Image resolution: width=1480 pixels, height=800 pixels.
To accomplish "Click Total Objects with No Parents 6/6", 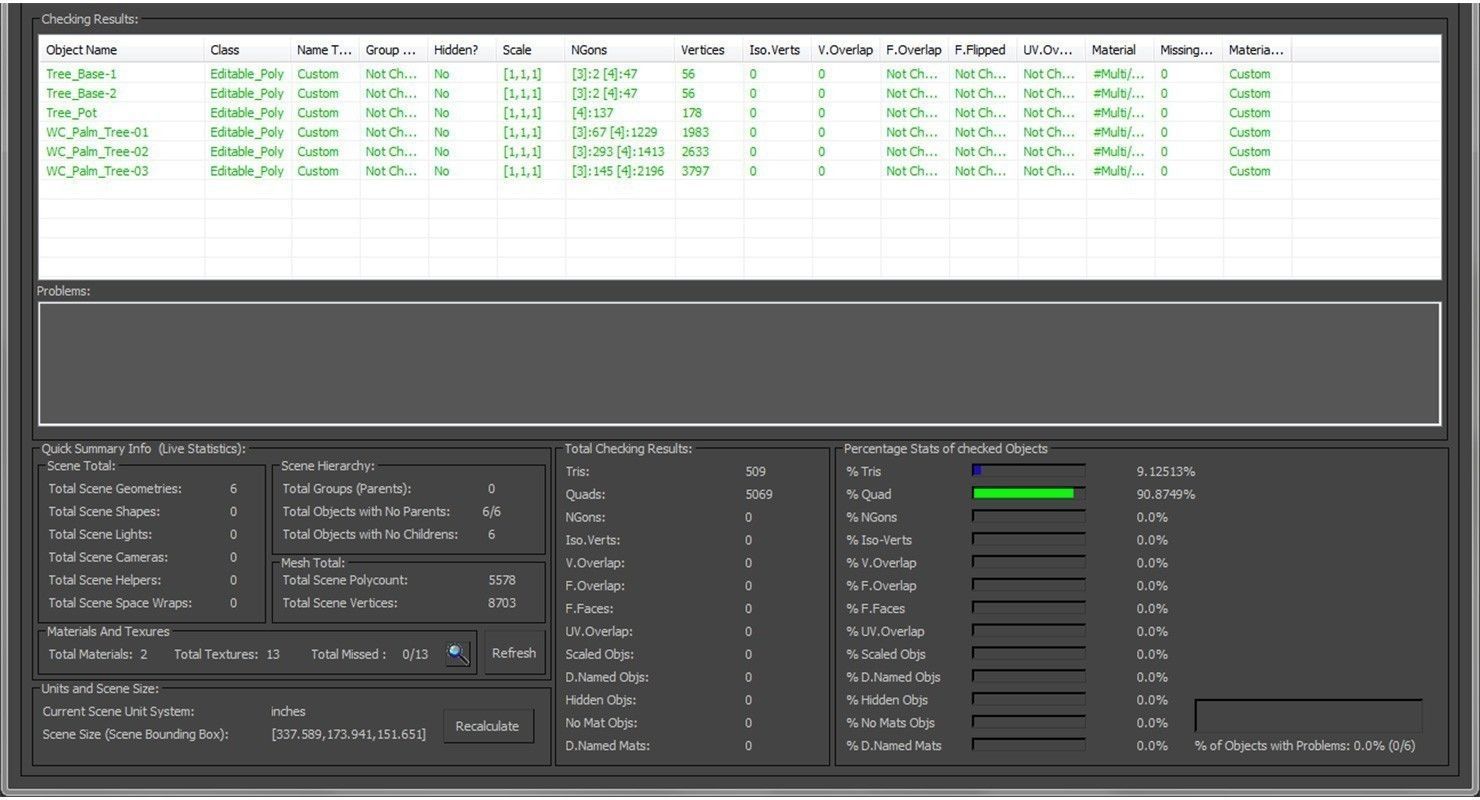I will pyautogui.click(x=491, y=512).
